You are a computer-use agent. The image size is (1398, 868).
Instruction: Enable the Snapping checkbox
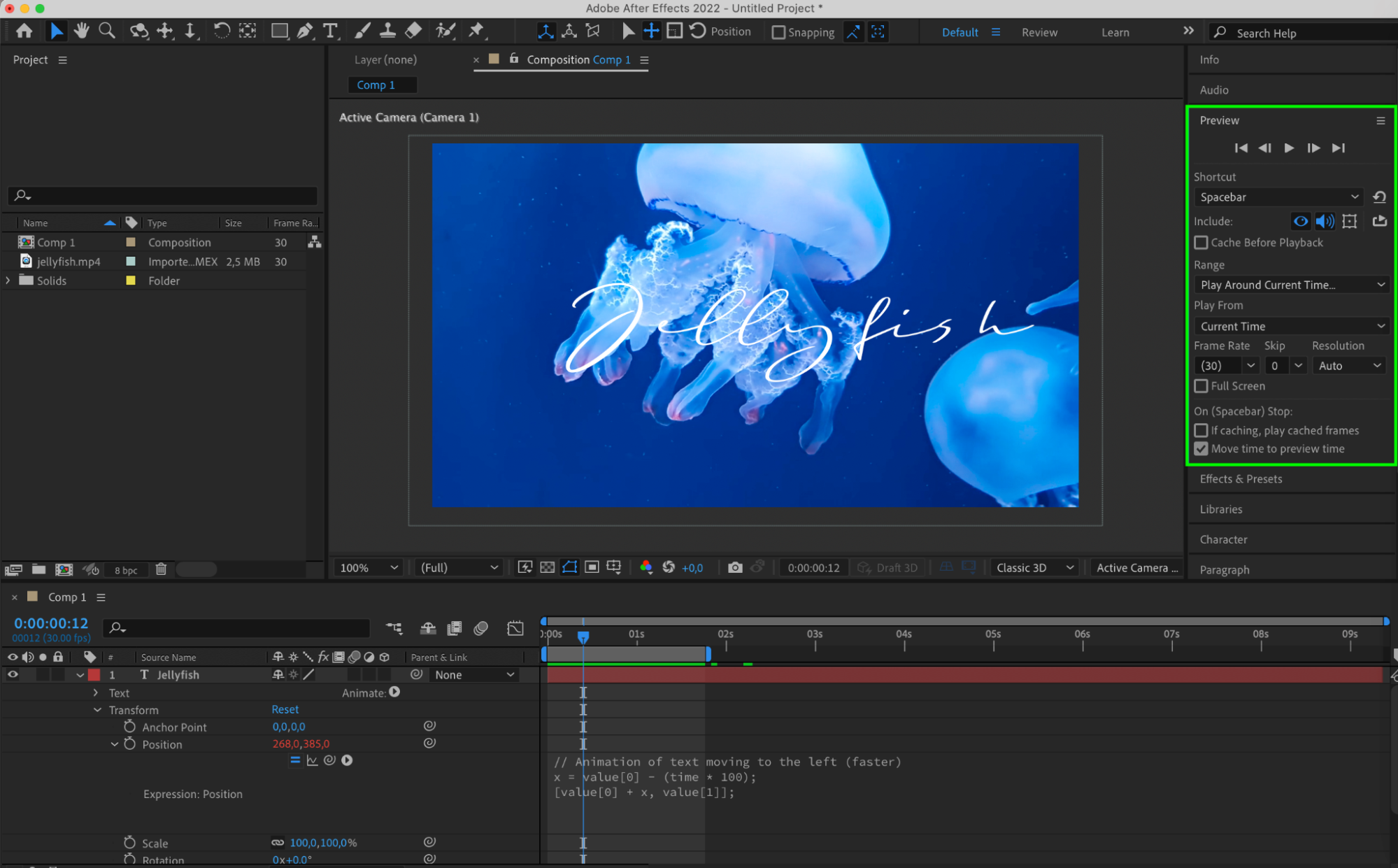(778, 32)
